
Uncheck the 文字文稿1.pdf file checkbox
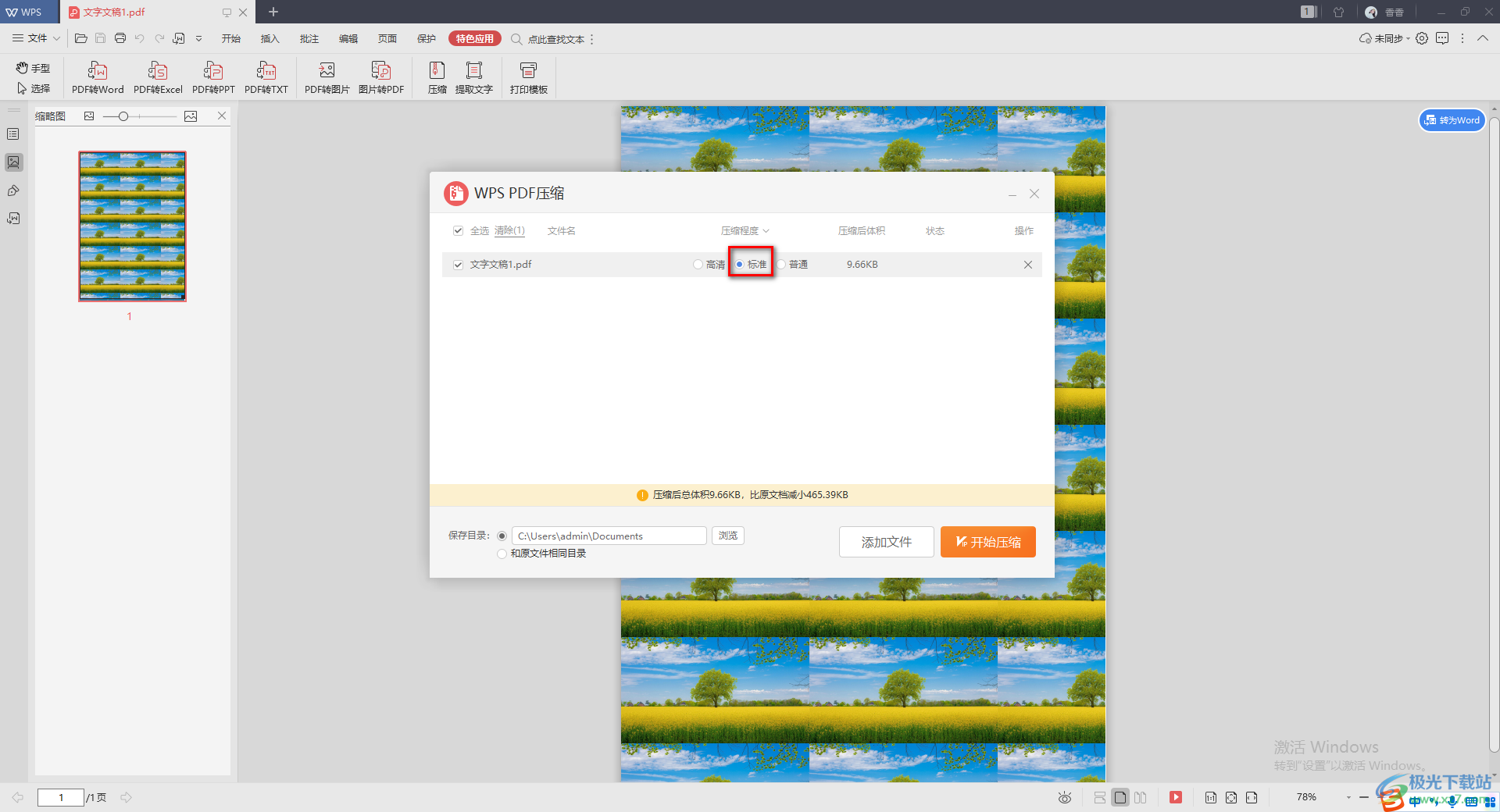[x=459, y=265]
